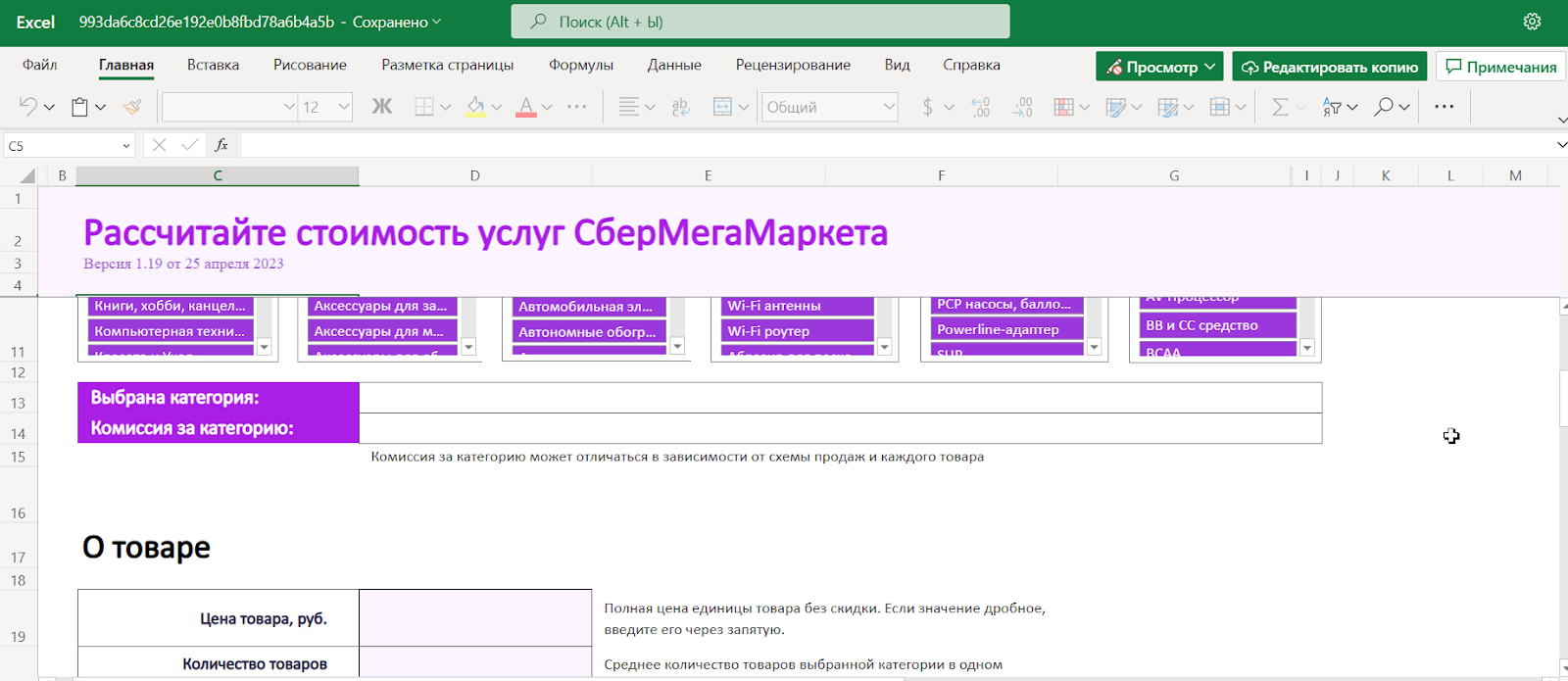Apply the red font color
Viewport: 1568px width, 681px height.
526,107
